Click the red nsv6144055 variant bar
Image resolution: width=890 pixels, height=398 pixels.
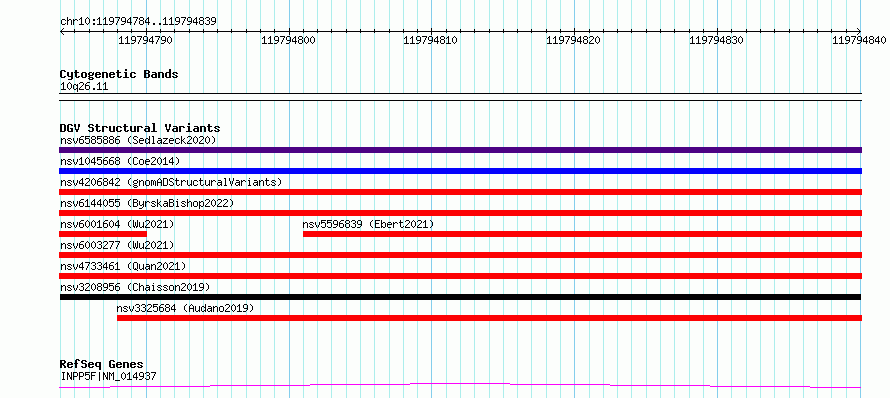click(x=460, y=213)
